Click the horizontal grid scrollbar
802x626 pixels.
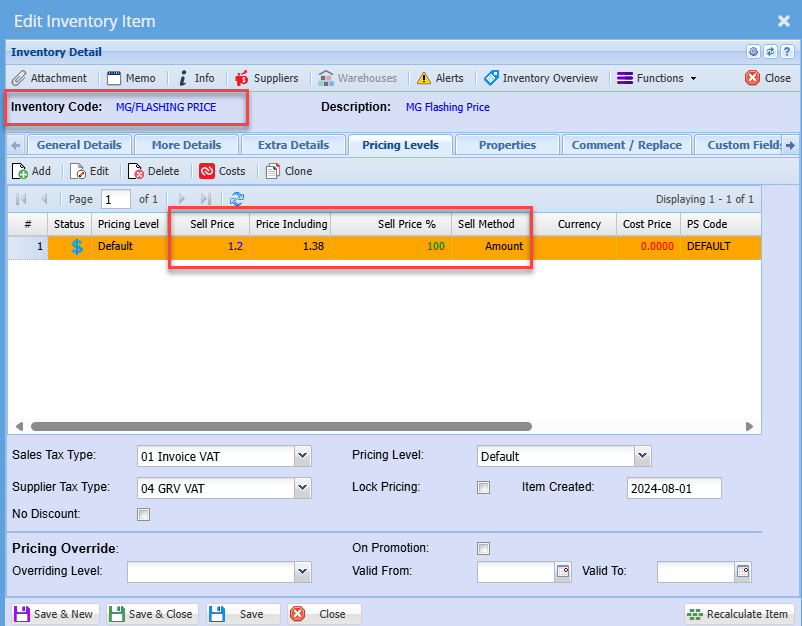[280, 426]
